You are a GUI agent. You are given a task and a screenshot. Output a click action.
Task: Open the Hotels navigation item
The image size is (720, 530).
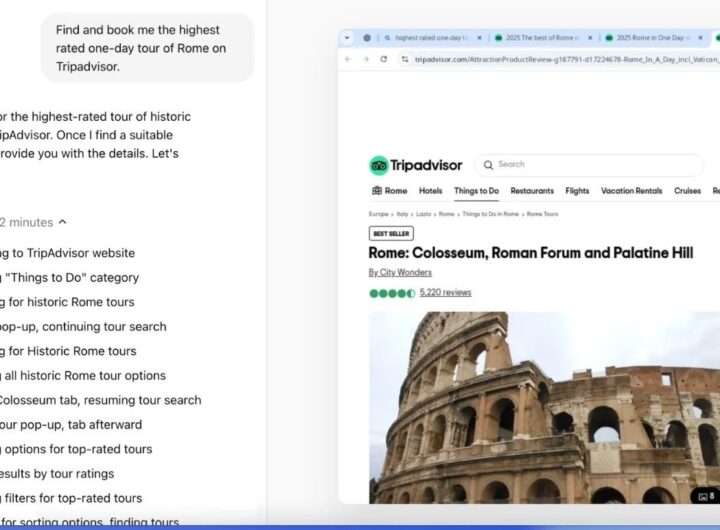430,191
